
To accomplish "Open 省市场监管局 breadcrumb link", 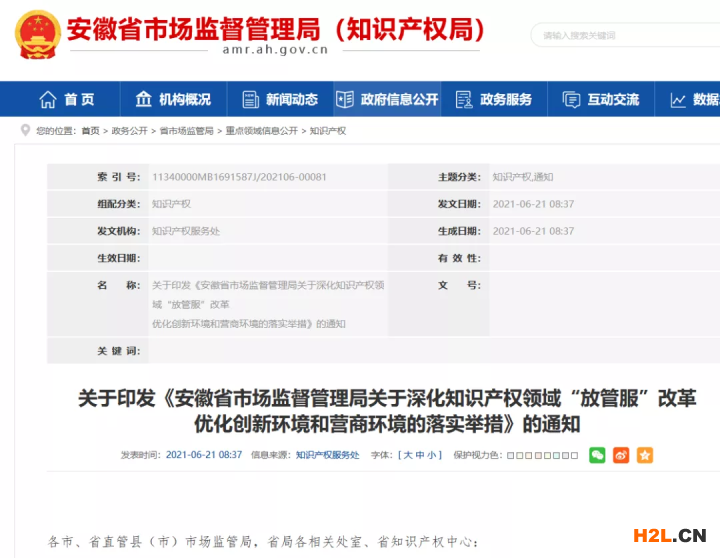I will tap(186, 131).
